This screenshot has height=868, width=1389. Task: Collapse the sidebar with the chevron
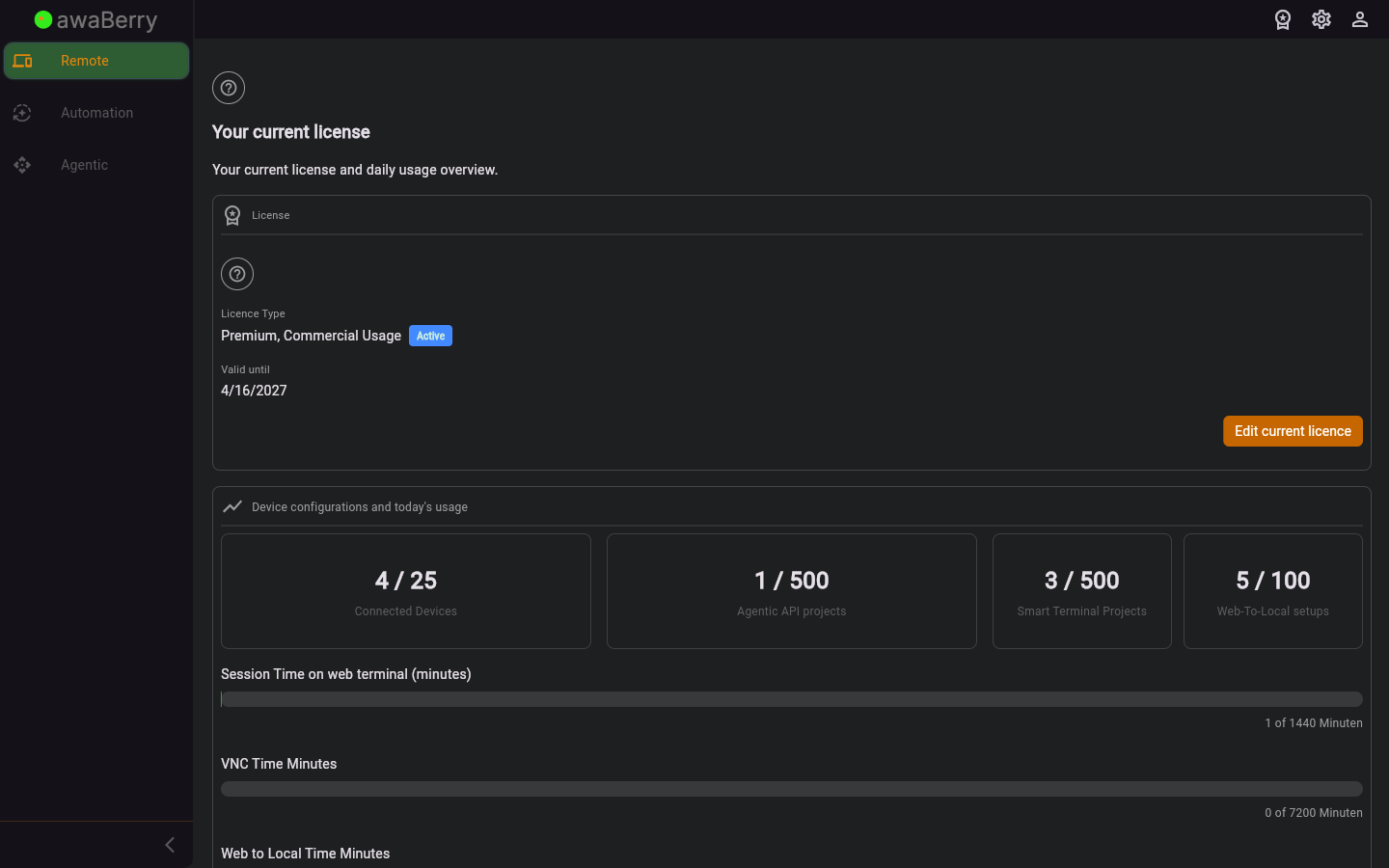(170, 845)
